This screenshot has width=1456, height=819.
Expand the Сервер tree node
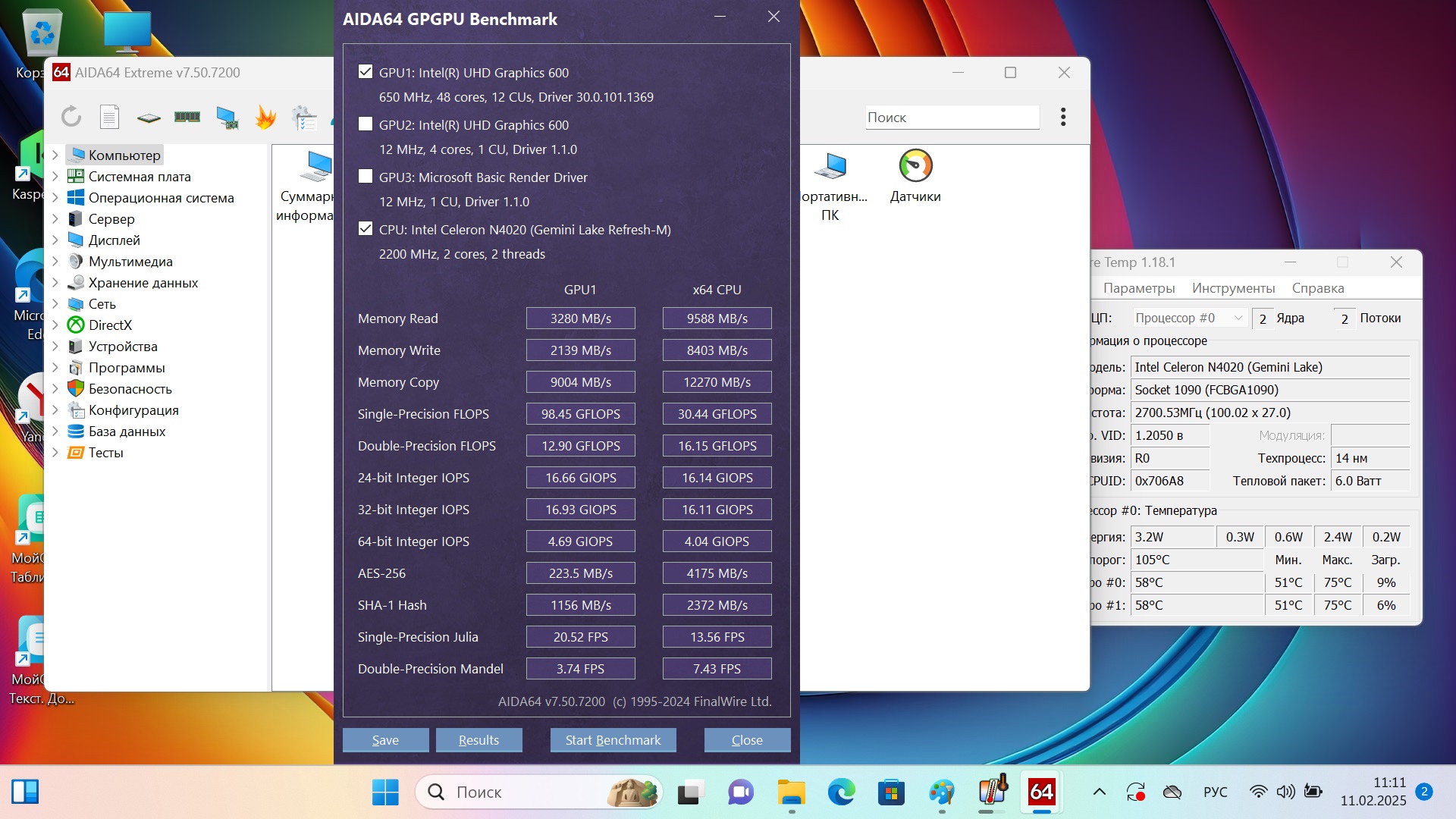(x=55, y=218)
